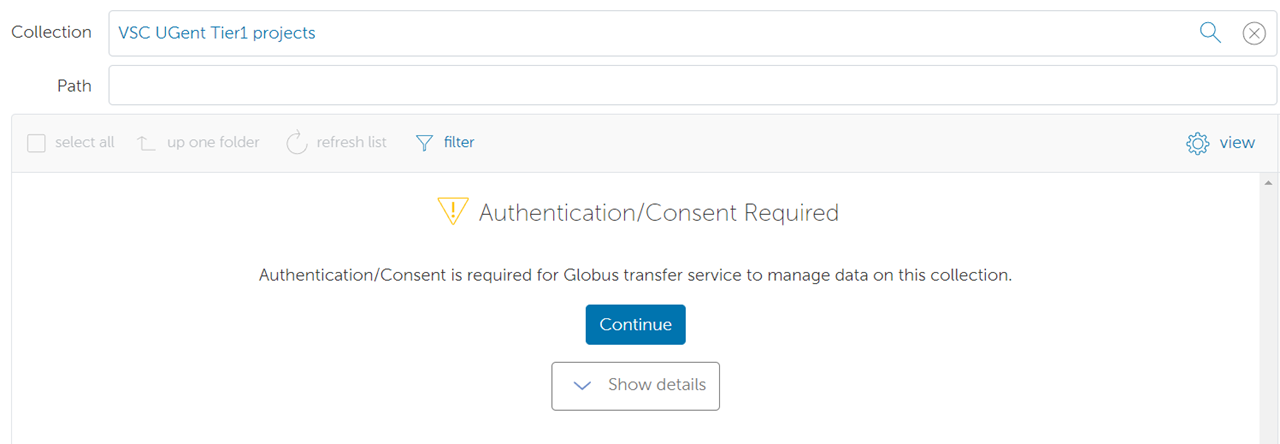1280x444 pixels.
Task: Tick the select all checkbox
Action: click(36, 143)
